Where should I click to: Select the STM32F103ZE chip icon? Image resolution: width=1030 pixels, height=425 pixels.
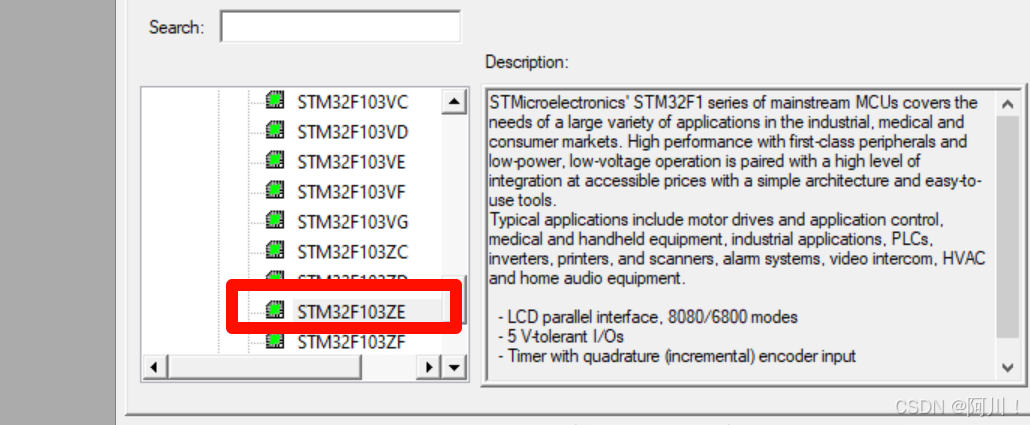(276, 310)
